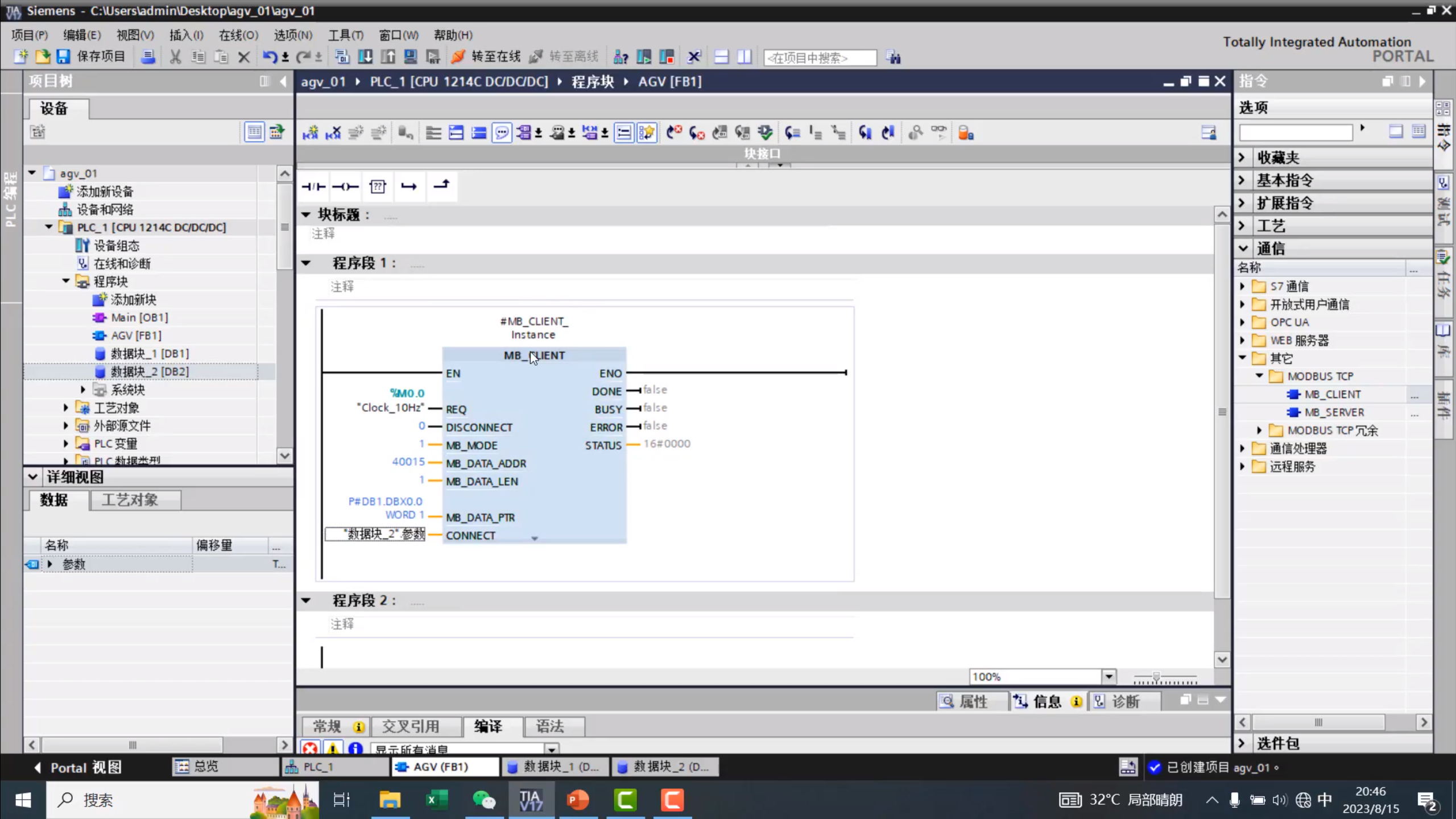
Task: Toggle the favorites display in editor toolbar
Action: pyautogui.click(x=647, y=133)
